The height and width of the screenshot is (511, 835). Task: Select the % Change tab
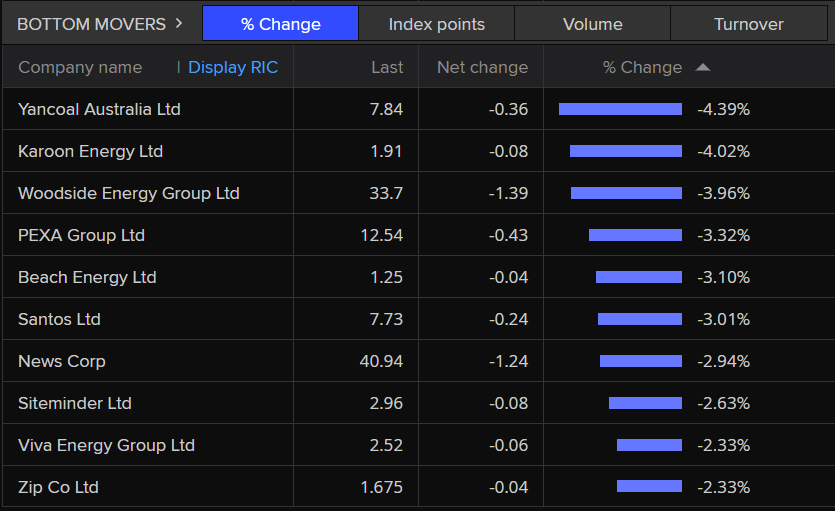pos(281,24)
